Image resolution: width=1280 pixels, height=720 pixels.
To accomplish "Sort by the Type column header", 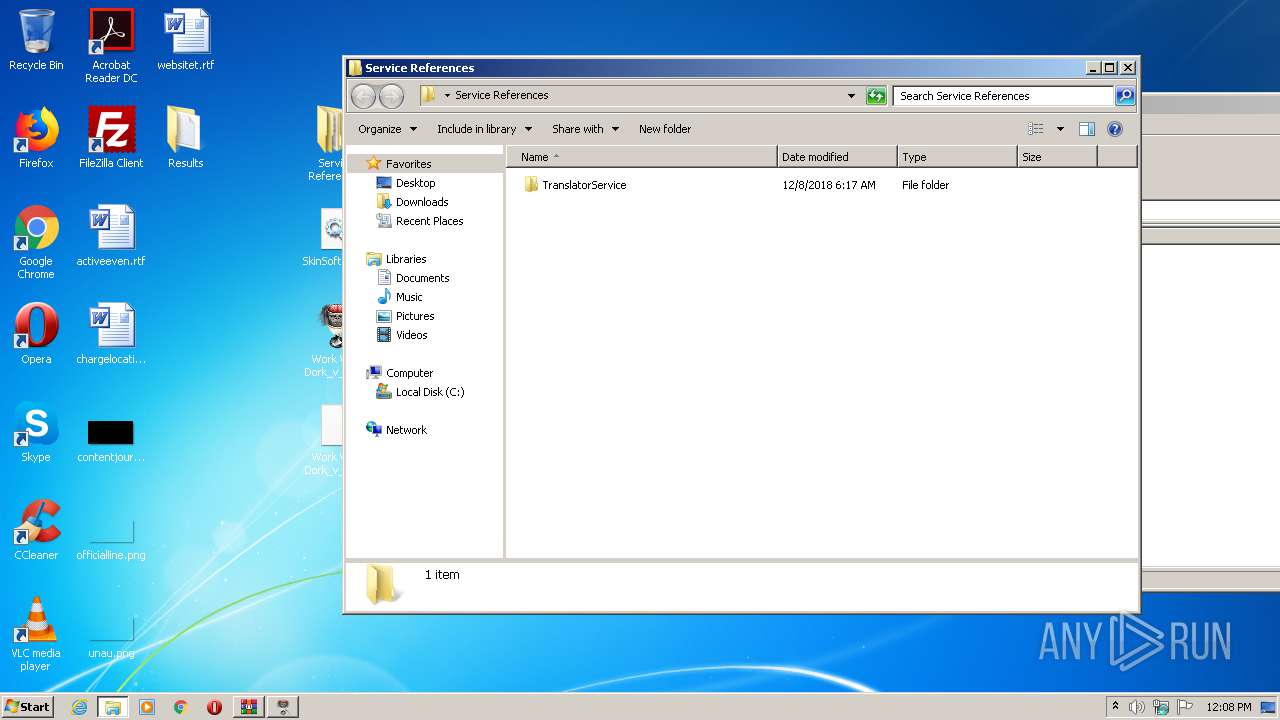I will (957, 157).
